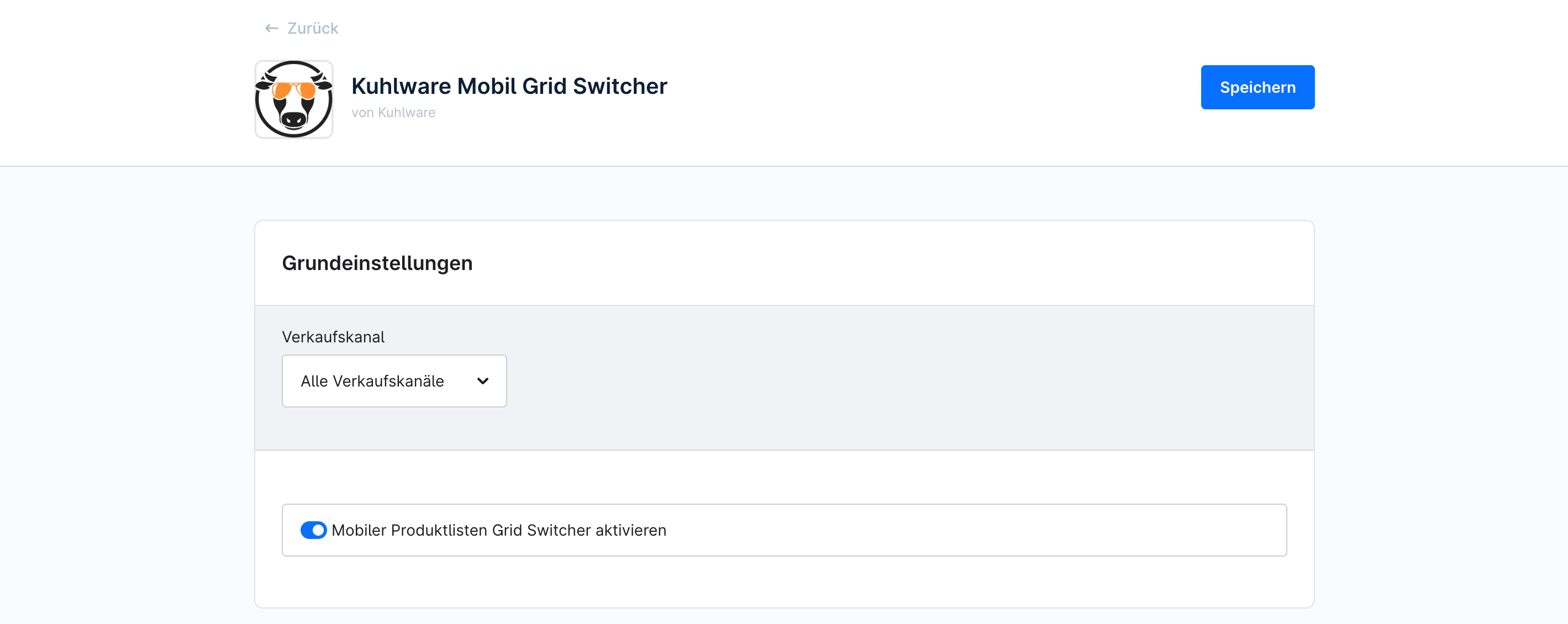The width and height of the screenshot is (1568, 624).
Task: Click the 'Mobiler Produktlisten Grid Switcher aktivieren' label
Action: tap(498, 530)
